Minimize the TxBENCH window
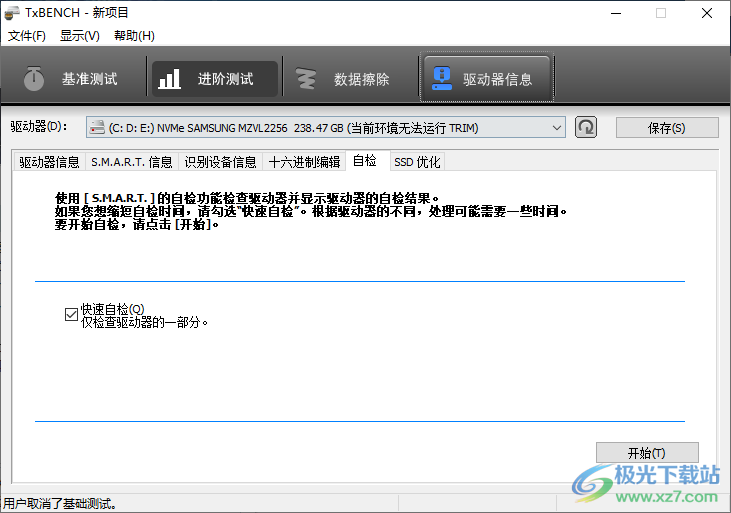This screenshot has width=731, height=513. coord(616,13)
